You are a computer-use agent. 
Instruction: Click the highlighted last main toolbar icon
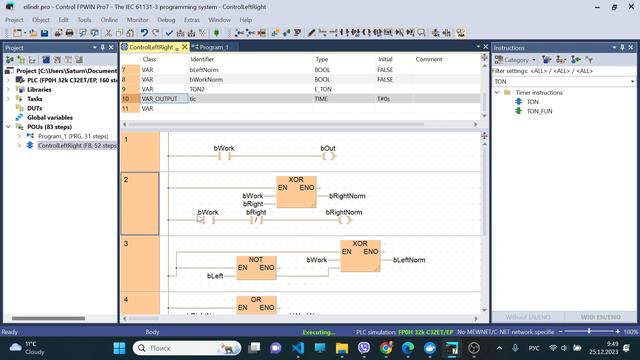[x=461, y=33]
